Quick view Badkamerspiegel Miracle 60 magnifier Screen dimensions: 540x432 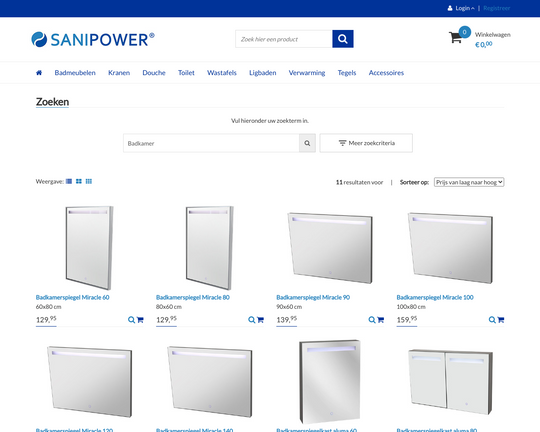131,320
